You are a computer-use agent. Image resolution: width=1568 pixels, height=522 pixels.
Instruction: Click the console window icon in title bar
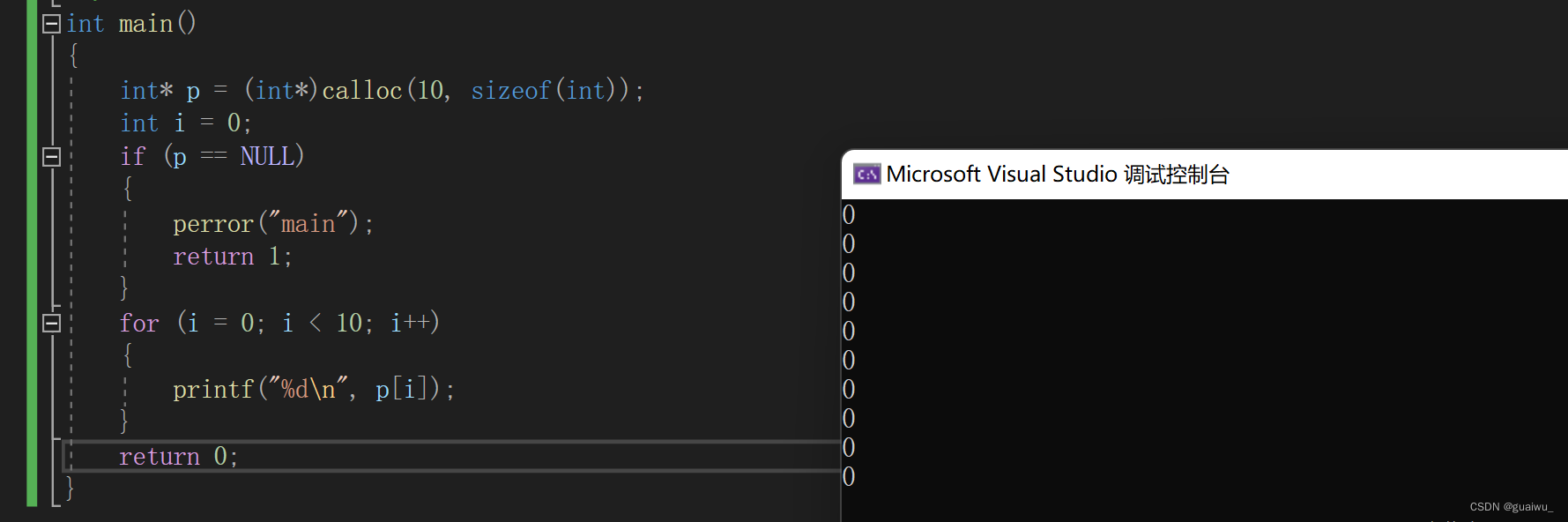tap(867, 175)
